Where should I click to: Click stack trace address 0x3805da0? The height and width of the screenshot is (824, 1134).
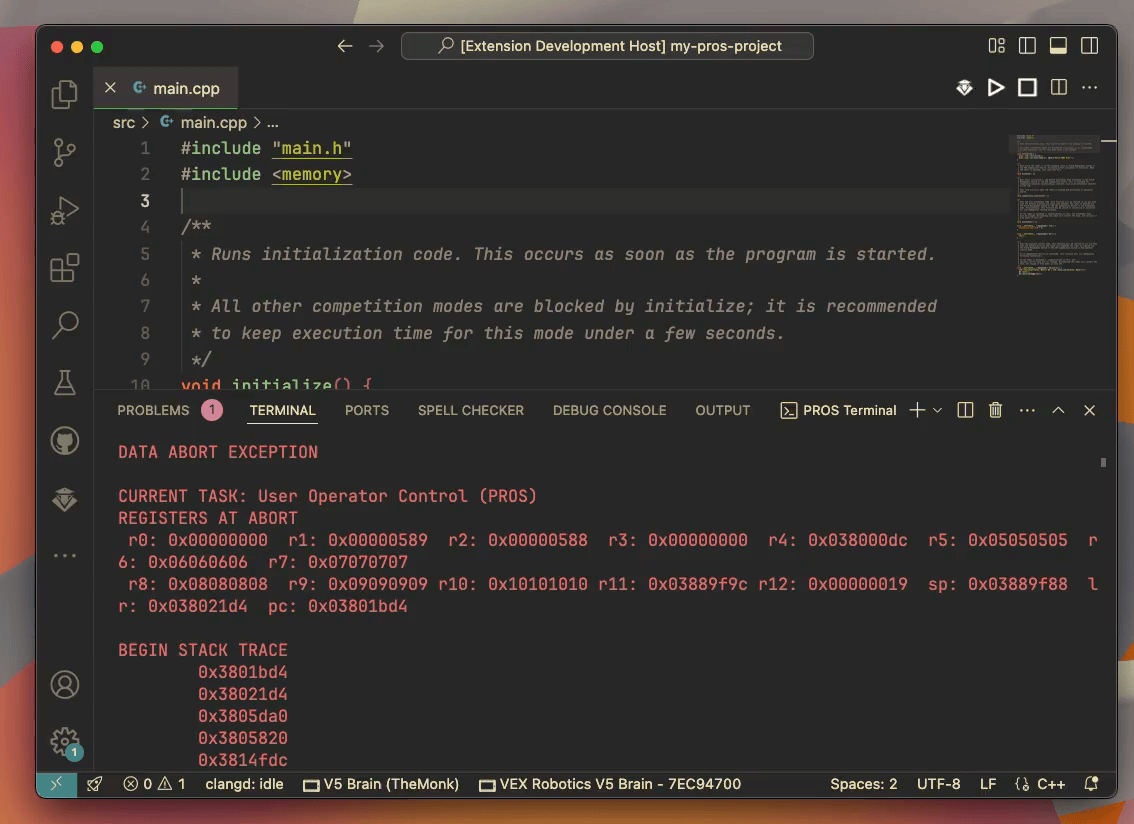243,716
